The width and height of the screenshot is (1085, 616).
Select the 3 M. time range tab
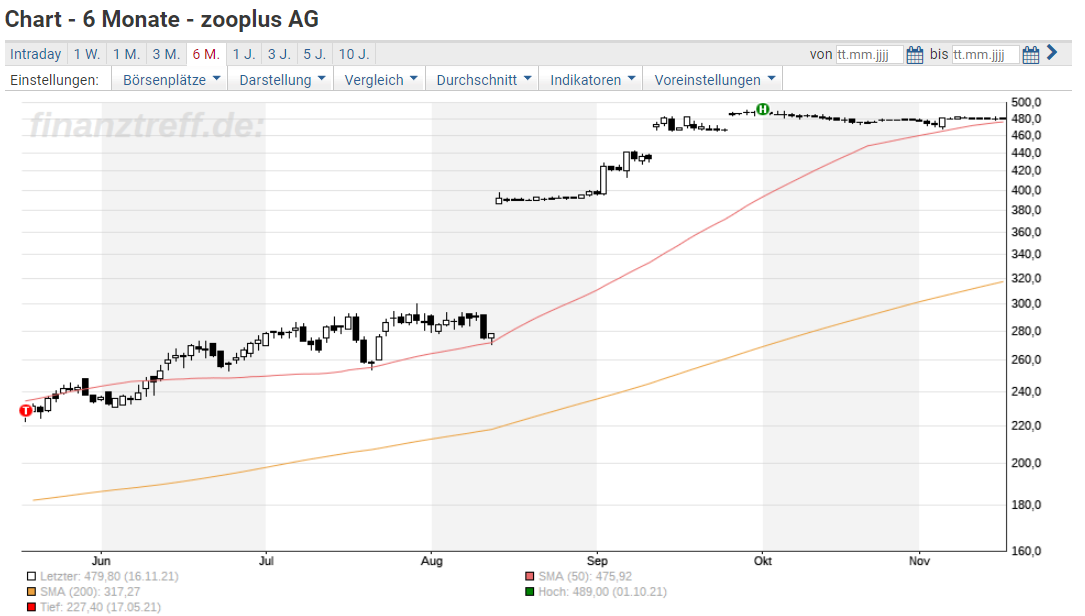166,54
